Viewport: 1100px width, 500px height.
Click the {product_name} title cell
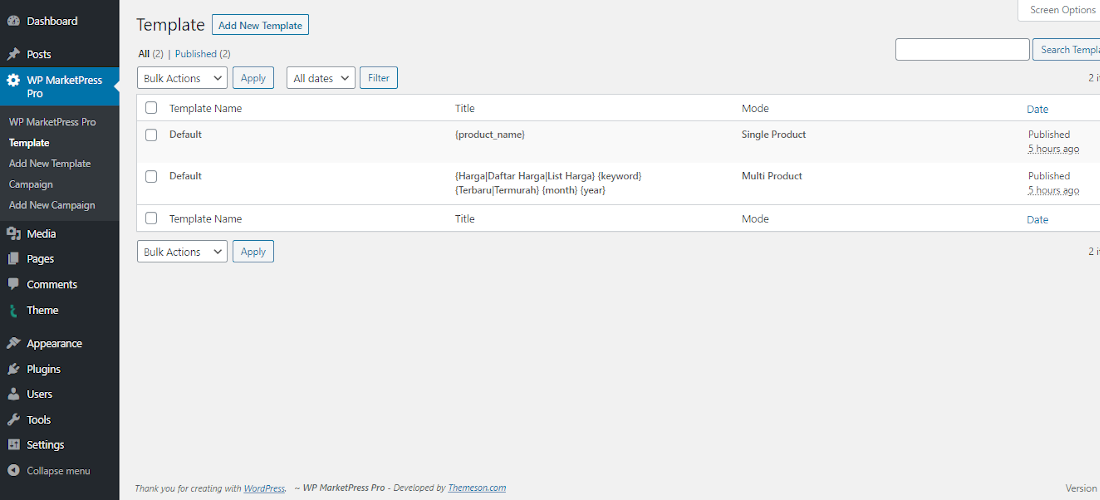click(x=490, y=134)
